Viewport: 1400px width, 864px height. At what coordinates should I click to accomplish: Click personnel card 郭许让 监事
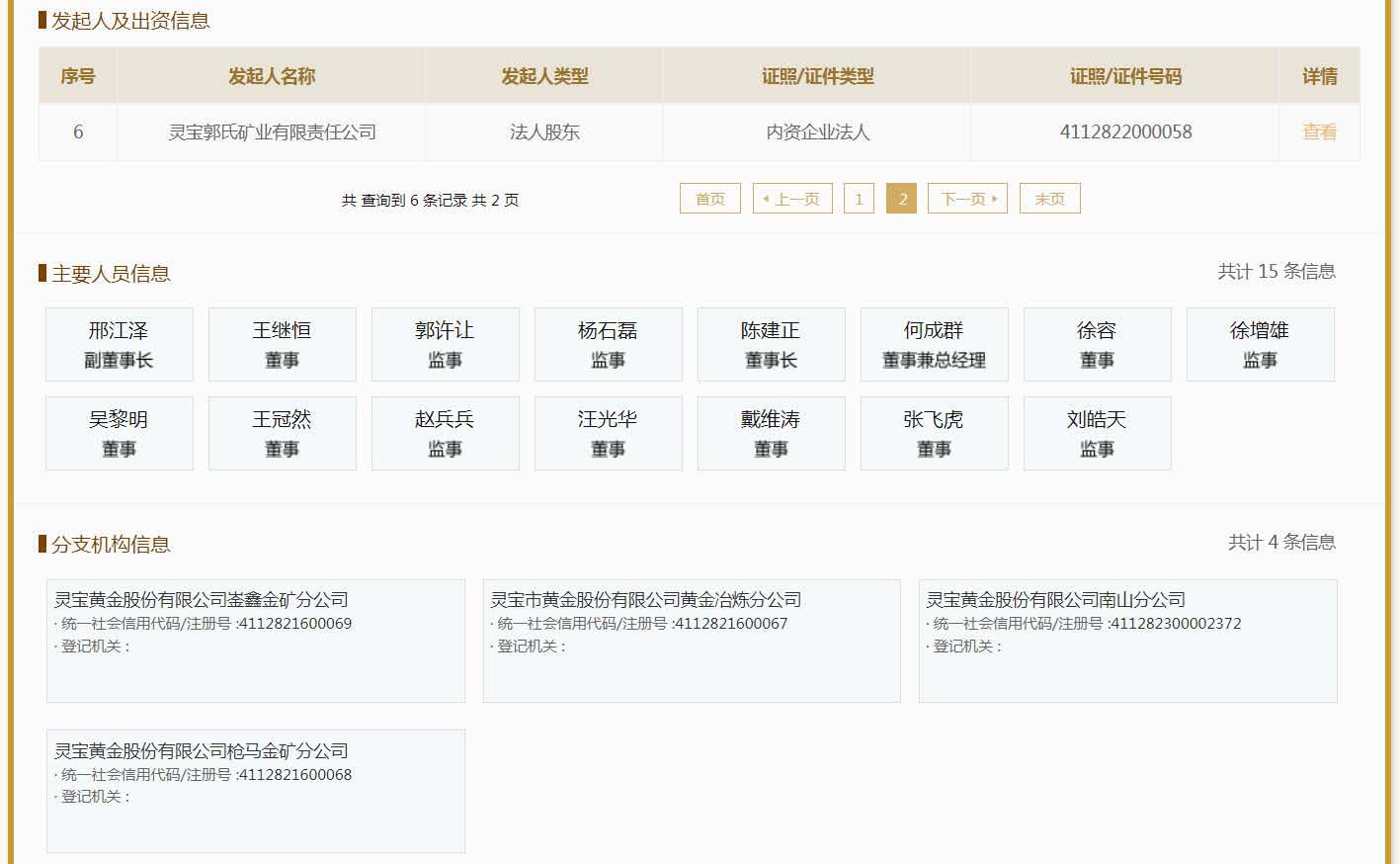pyautogui.click(x=445, y=344)
